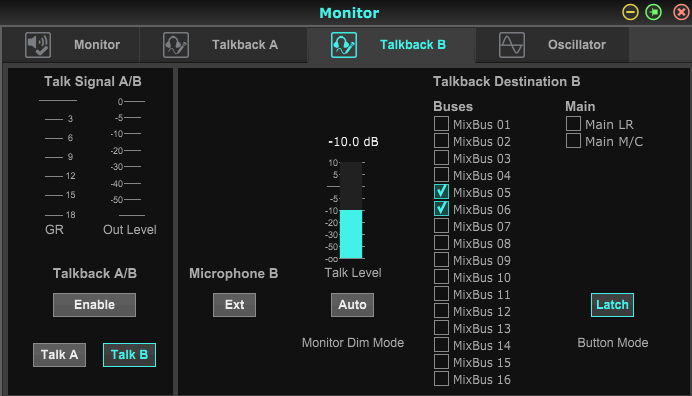Viewport: 692px width, 396px height.
Task: Enable MixBus 09 talkback destination
Action: (x=441, y=260)
